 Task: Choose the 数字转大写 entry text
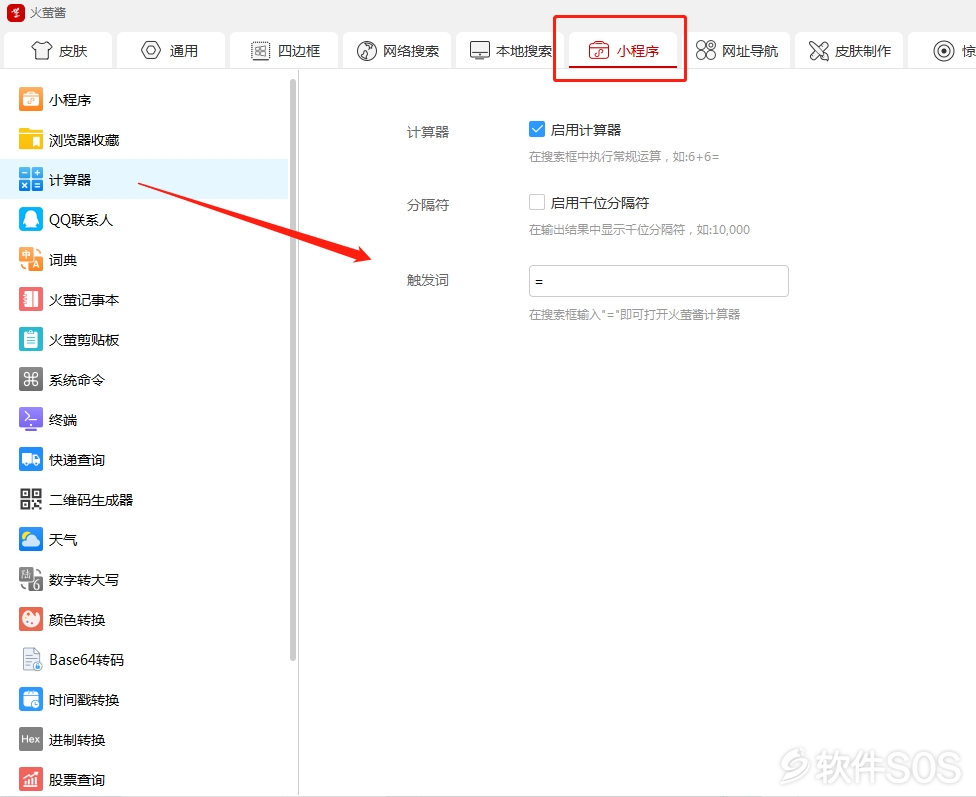coord(84,580)
